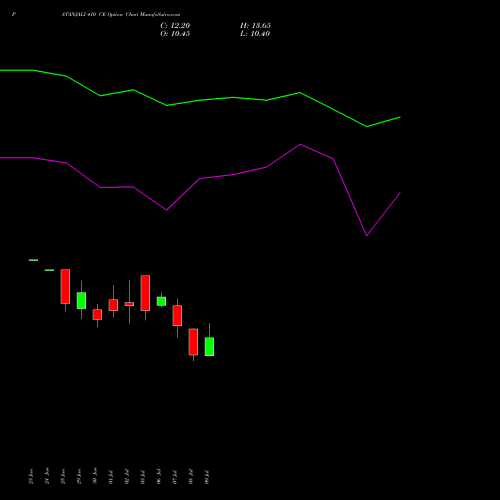This screenshot has height=500, width=500.
Task: Click the flat green 24 Jun dash candle
Action: tap(49, 270)
